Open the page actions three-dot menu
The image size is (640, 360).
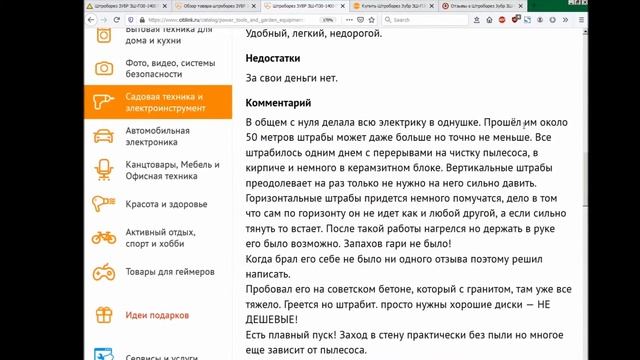(349, 20)
